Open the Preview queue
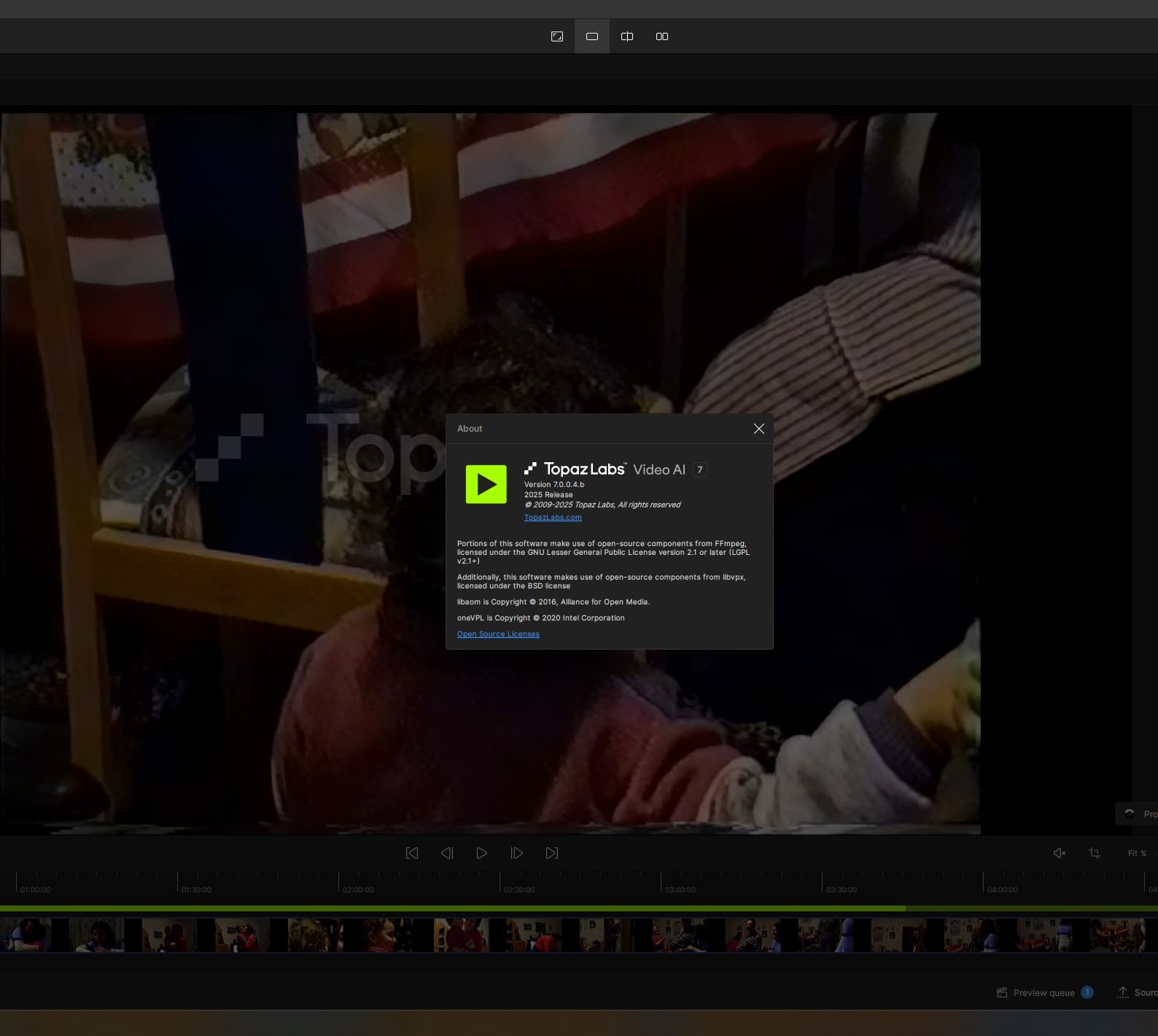This screenshot has width=1158, height=1036. [1045, 993]
